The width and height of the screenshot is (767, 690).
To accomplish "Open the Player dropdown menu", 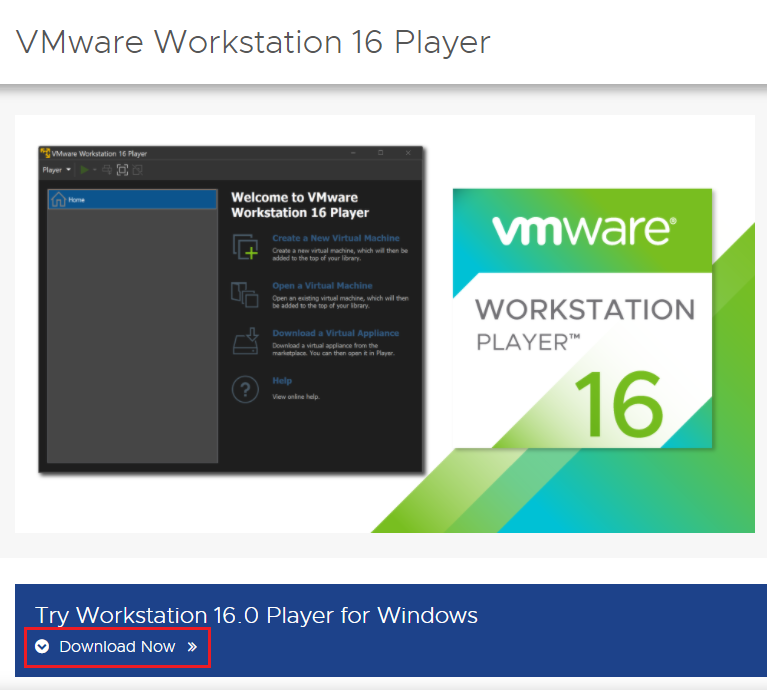I will tap(56, 170).
